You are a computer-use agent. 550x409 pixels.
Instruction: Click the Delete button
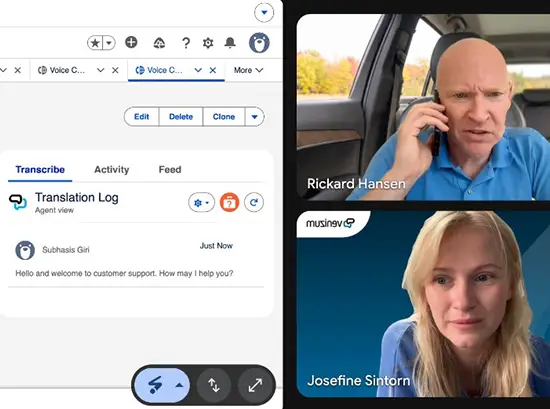(x=181, y=116)
